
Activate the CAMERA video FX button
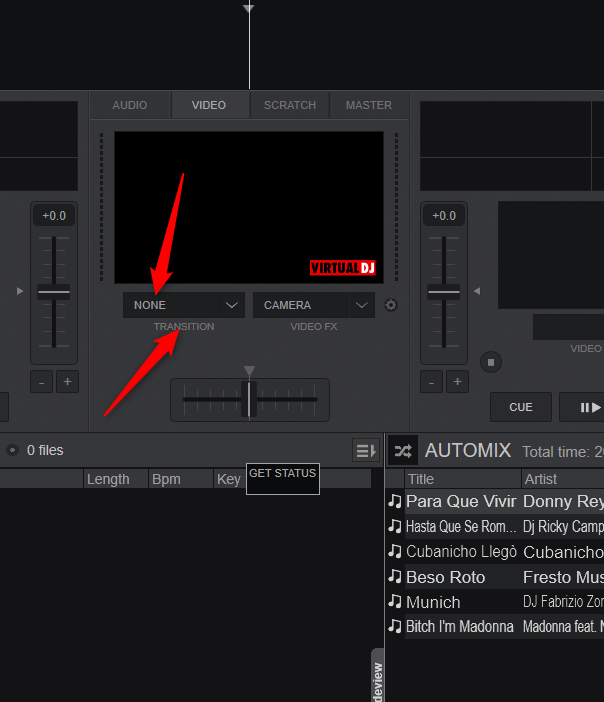click(301, 305)
